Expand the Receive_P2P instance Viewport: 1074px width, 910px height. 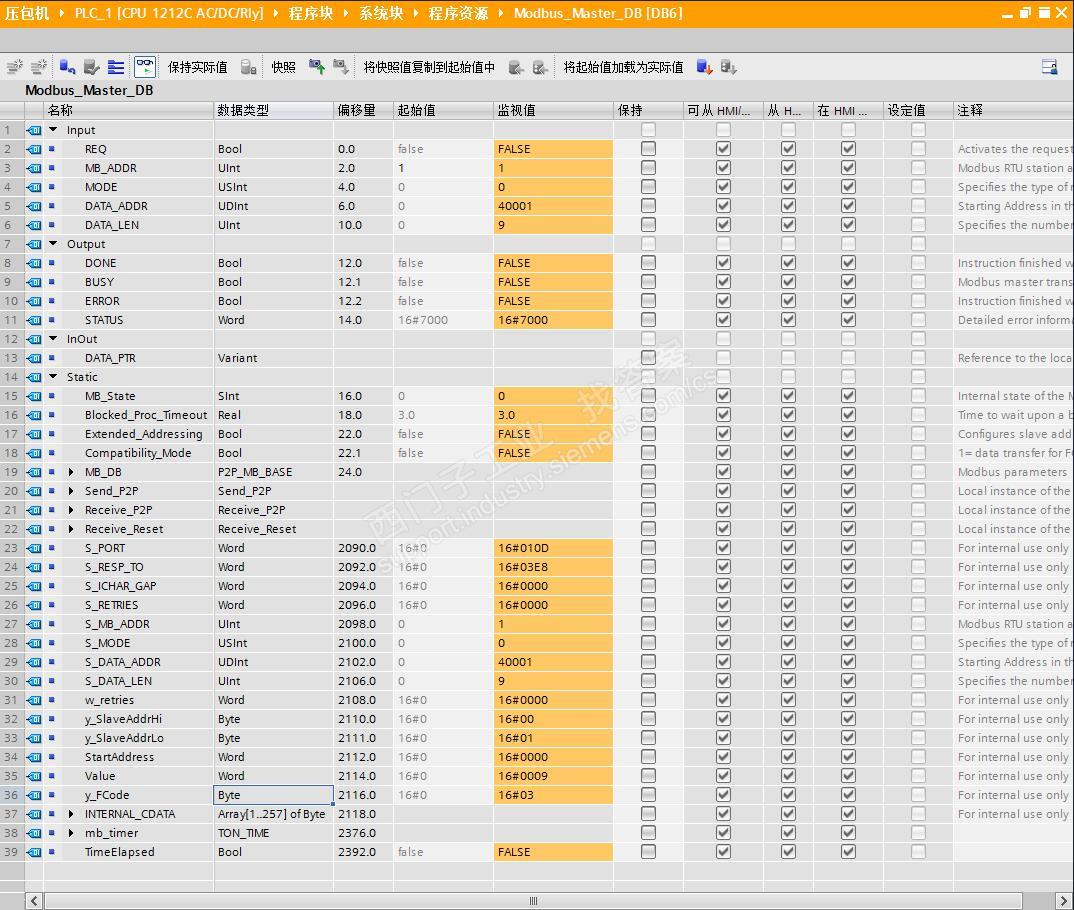click(71, 510)
